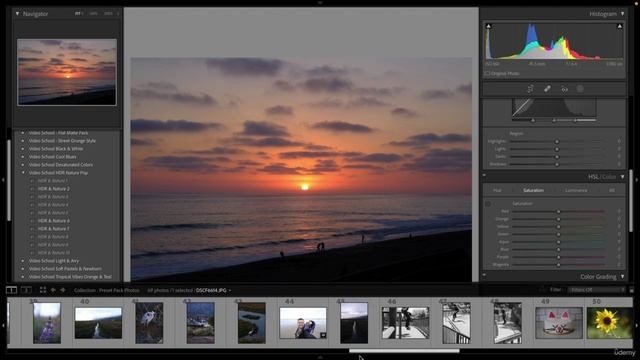Switch to the Saturation tab
The height and width of the screenshot is (360, 640).
coord(533,190)
